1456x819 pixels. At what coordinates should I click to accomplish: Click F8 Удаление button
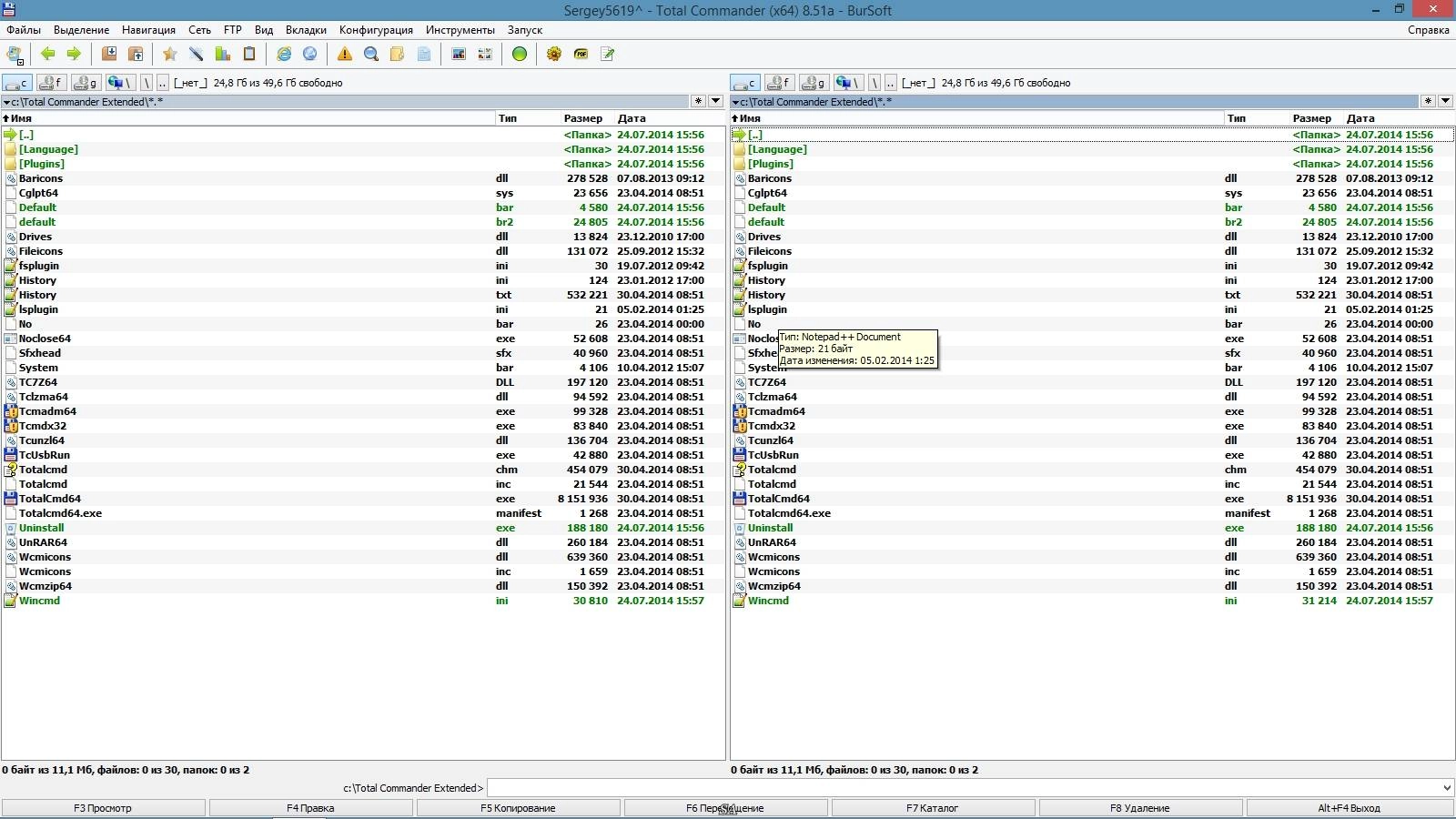coord(1140,808)
